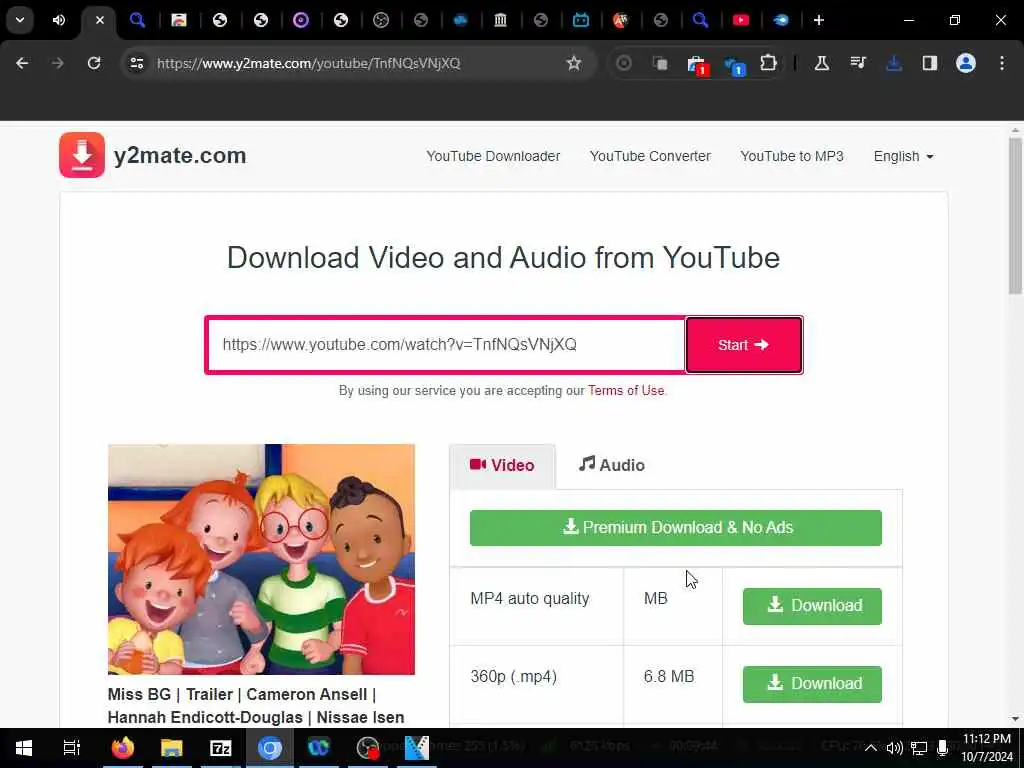This screenshot has width=1024, height=768.
Task: Open Firefox from the taskbar
Action: click(122, 748)
